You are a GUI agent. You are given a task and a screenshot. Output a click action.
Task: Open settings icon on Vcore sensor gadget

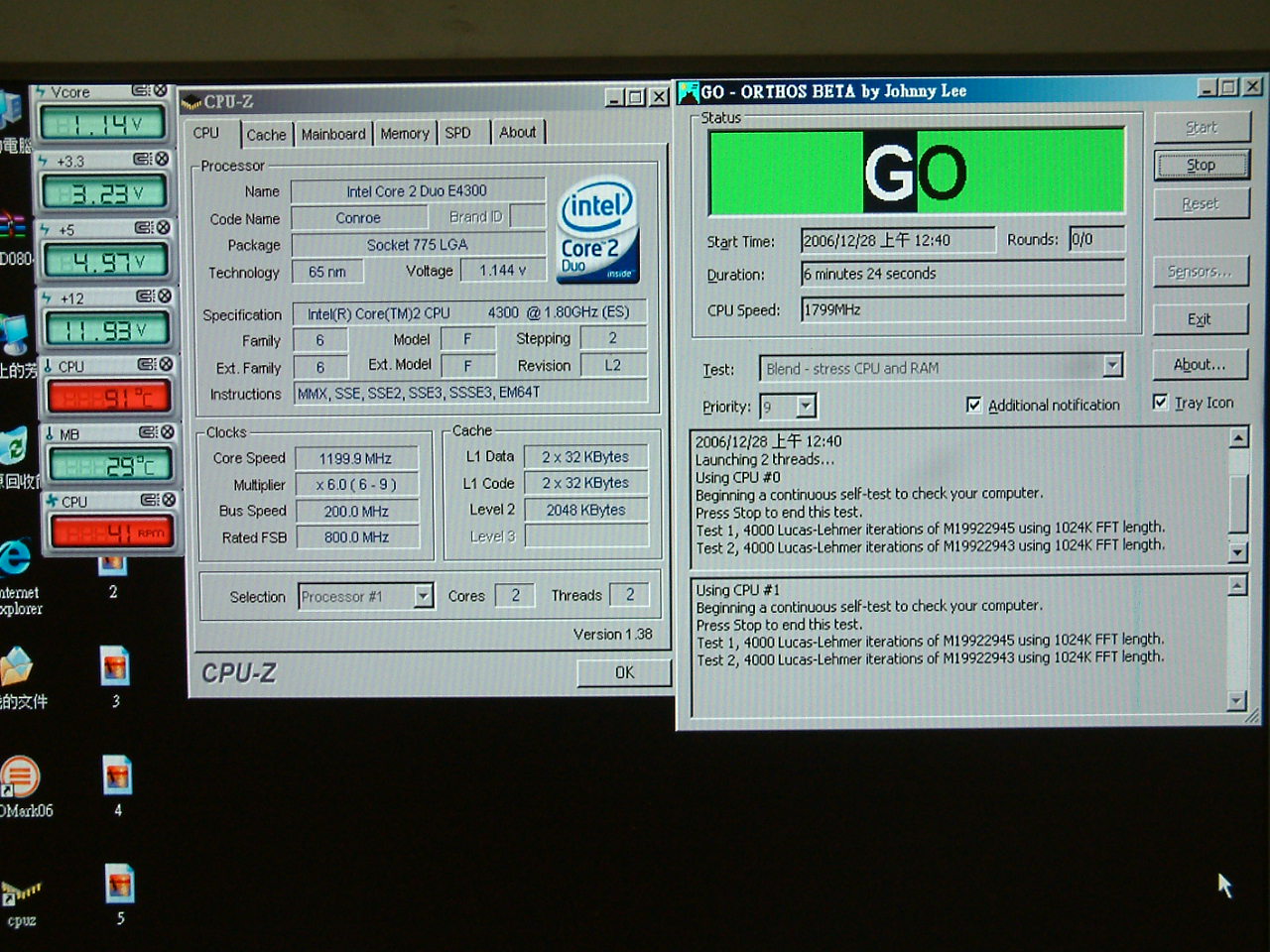[141, 90]
